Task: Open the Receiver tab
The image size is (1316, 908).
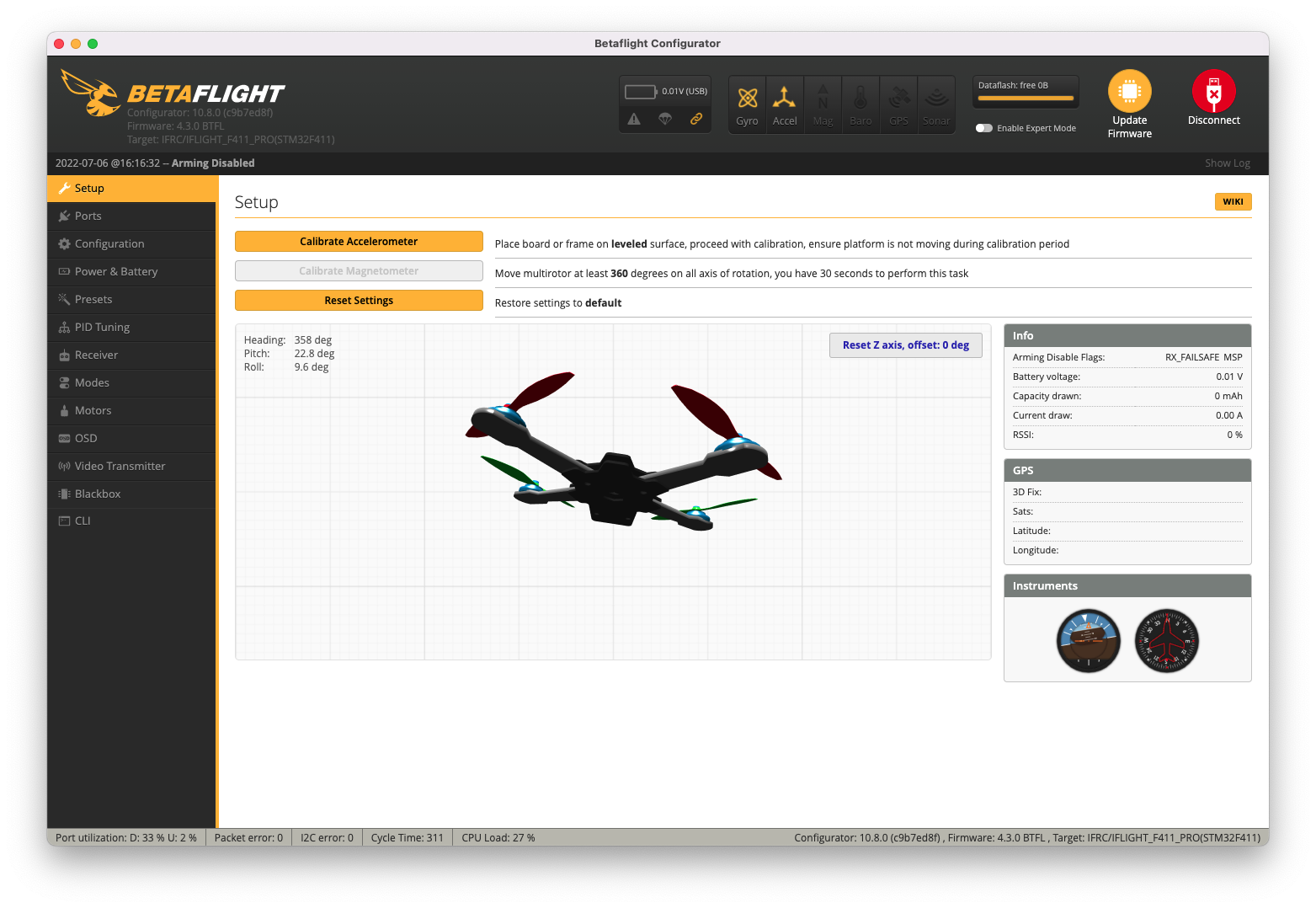Action: point(131,355)
